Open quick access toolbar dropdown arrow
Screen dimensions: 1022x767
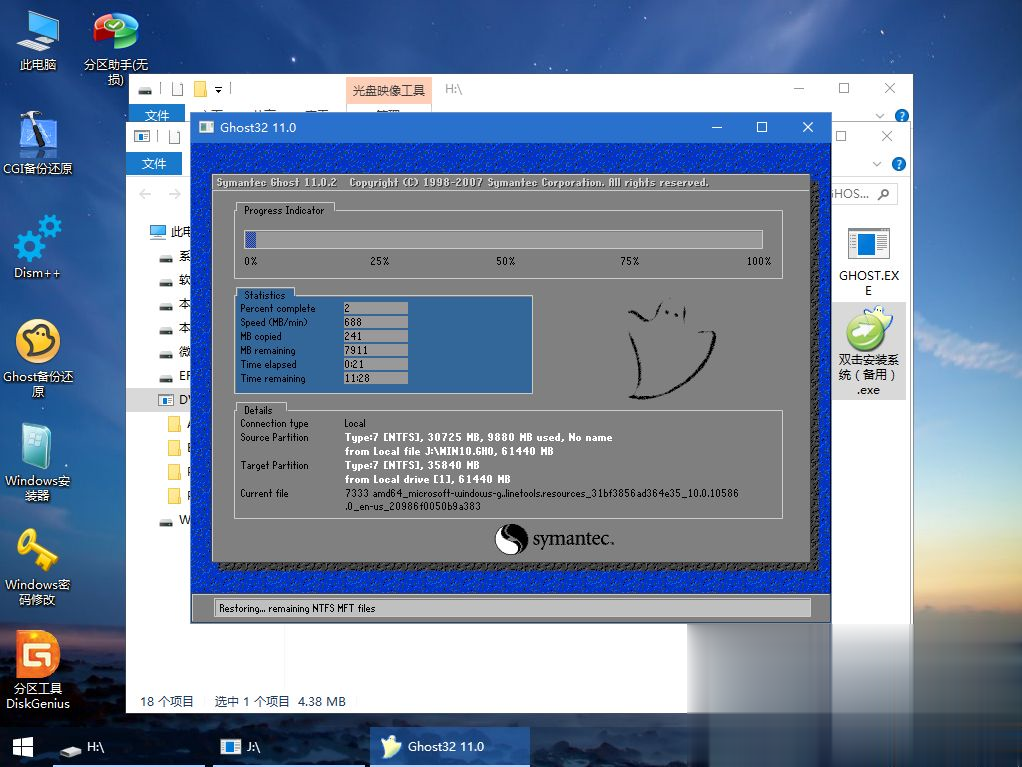tap(218, 89)
